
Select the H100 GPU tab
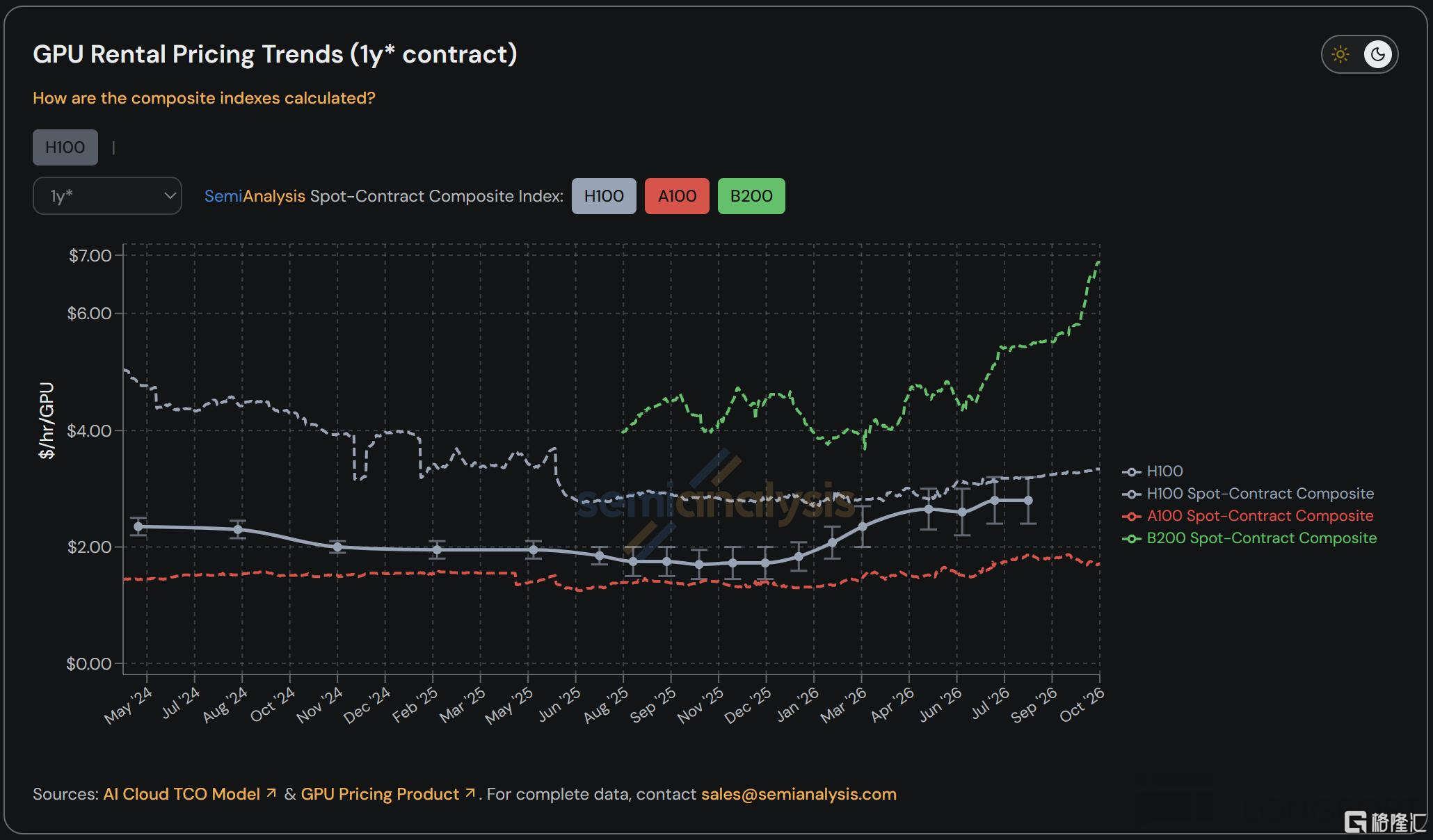point(65,147)
